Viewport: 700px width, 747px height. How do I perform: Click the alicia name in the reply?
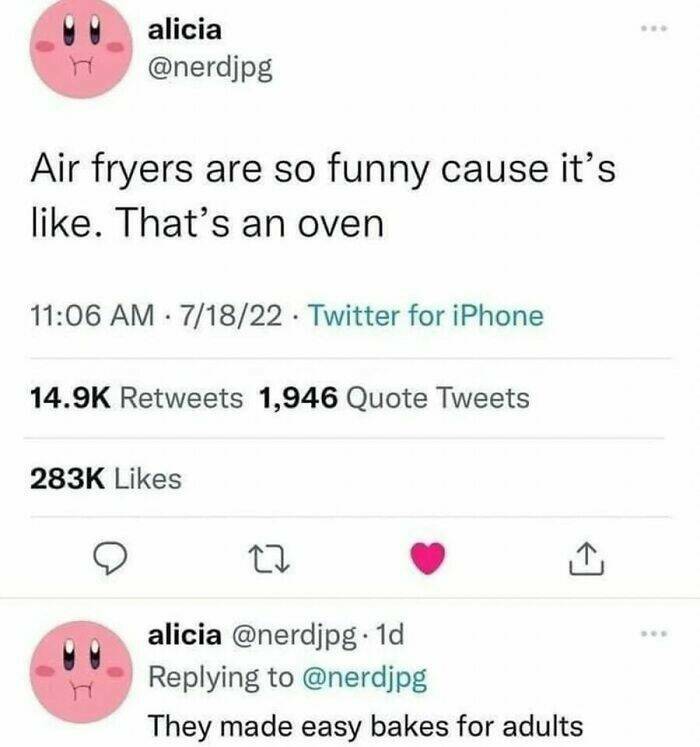pyautogui.click(x=185, y=635)
